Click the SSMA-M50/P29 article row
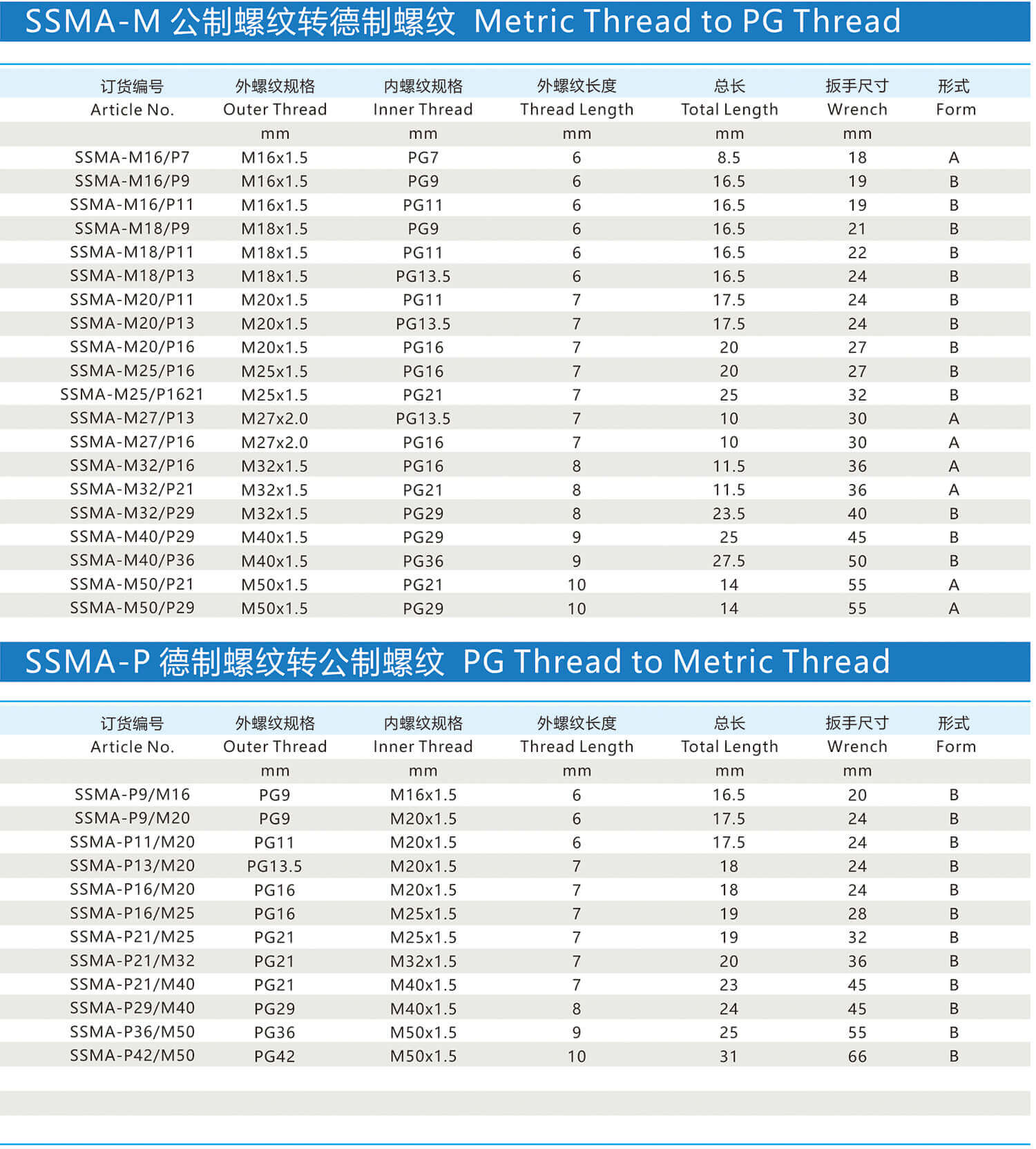Screen dimensions: 1036x1149 (131, 608)
